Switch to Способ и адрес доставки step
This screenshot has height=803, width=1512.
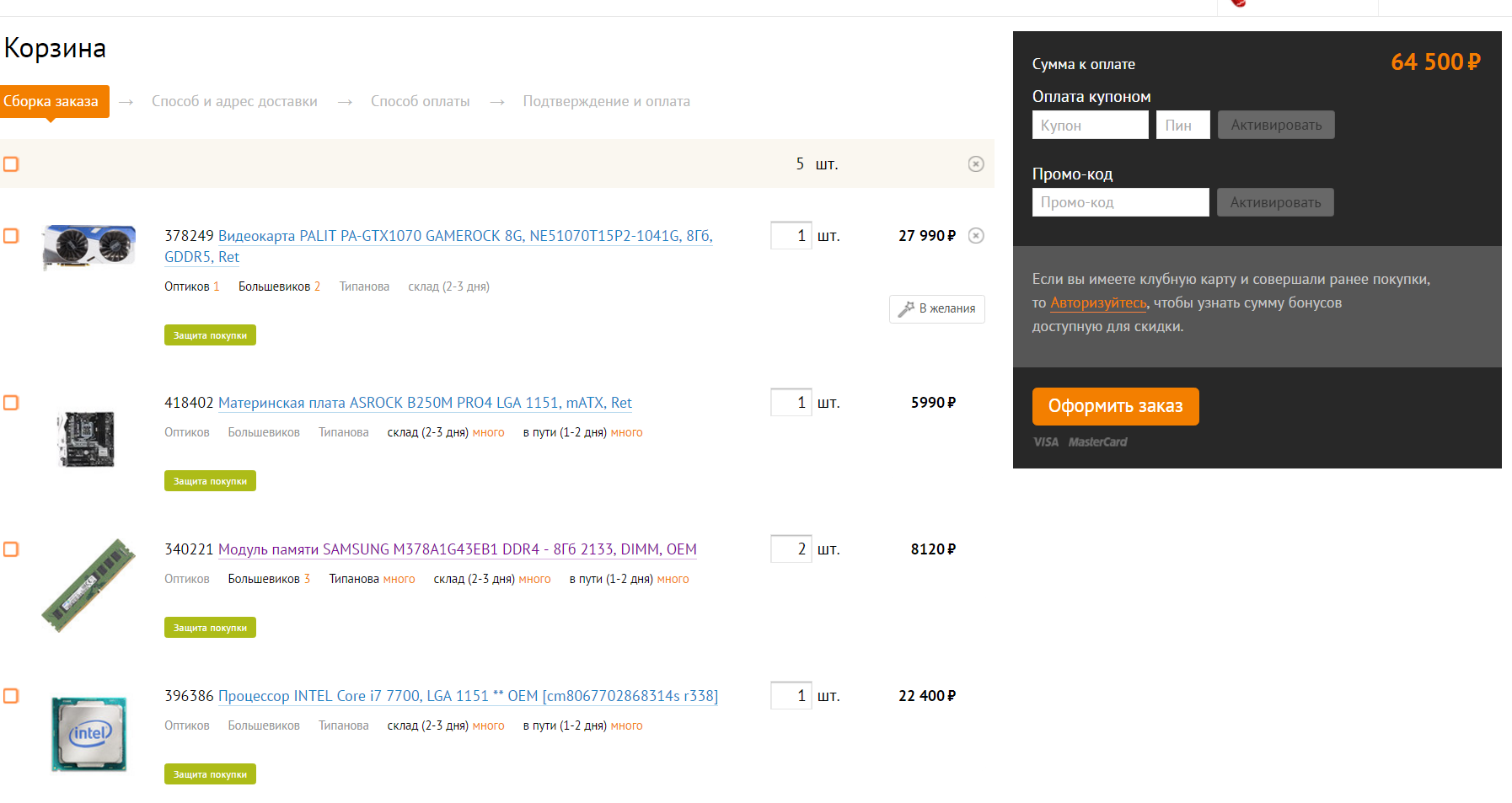(x=234, y=101)
